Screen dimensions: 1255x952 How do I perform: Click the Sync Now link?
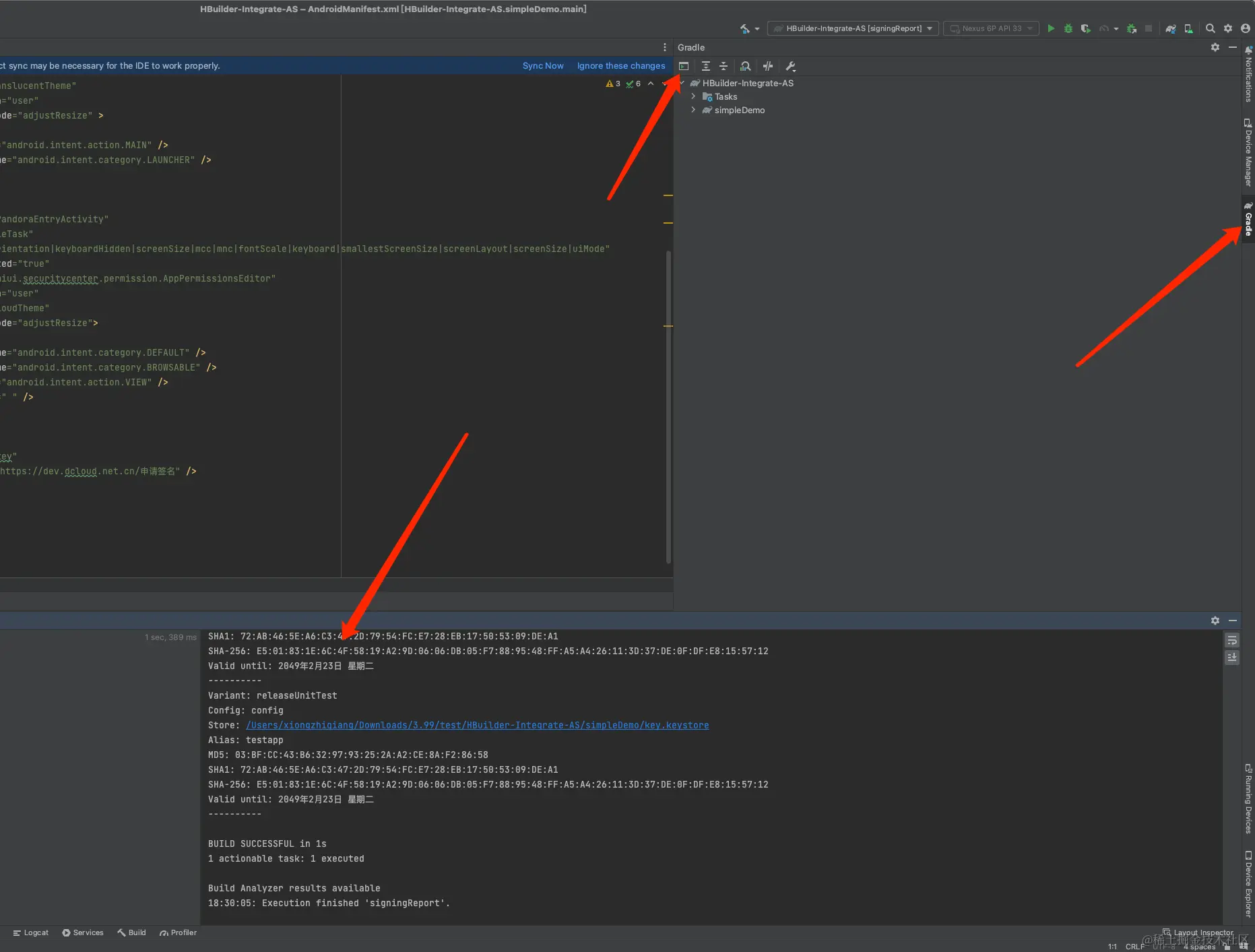pyautogui.click(x=543, y=65)
